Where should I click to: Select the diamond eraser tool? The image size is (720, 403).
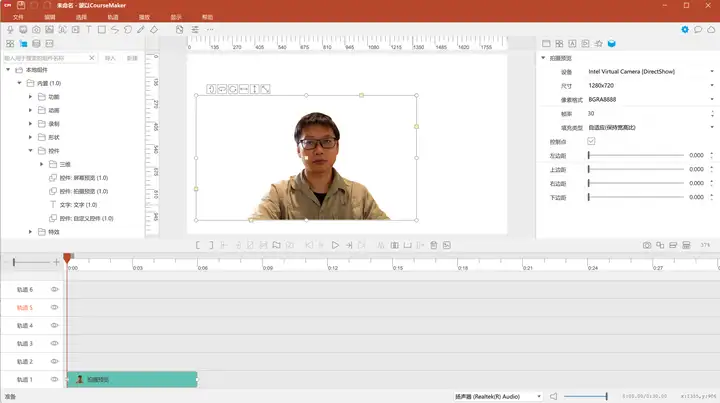(x=154, y=29)
